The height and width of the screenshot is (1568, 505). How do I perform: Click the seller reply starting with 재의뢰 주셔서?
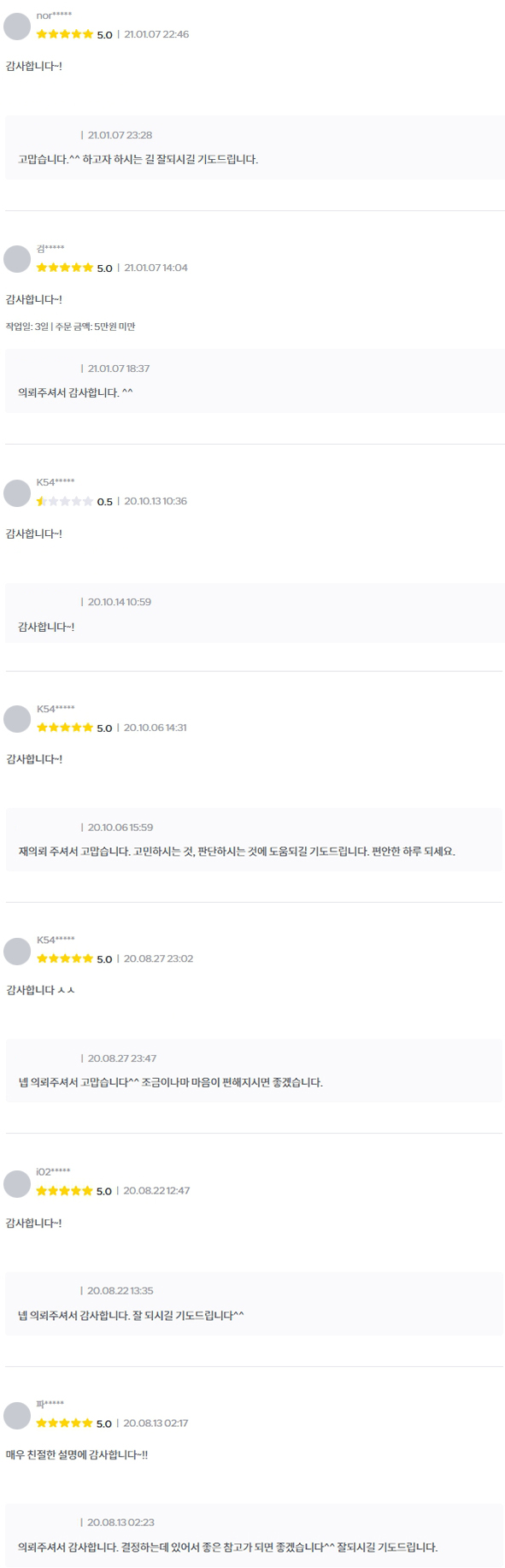click(x=255, y=840)
